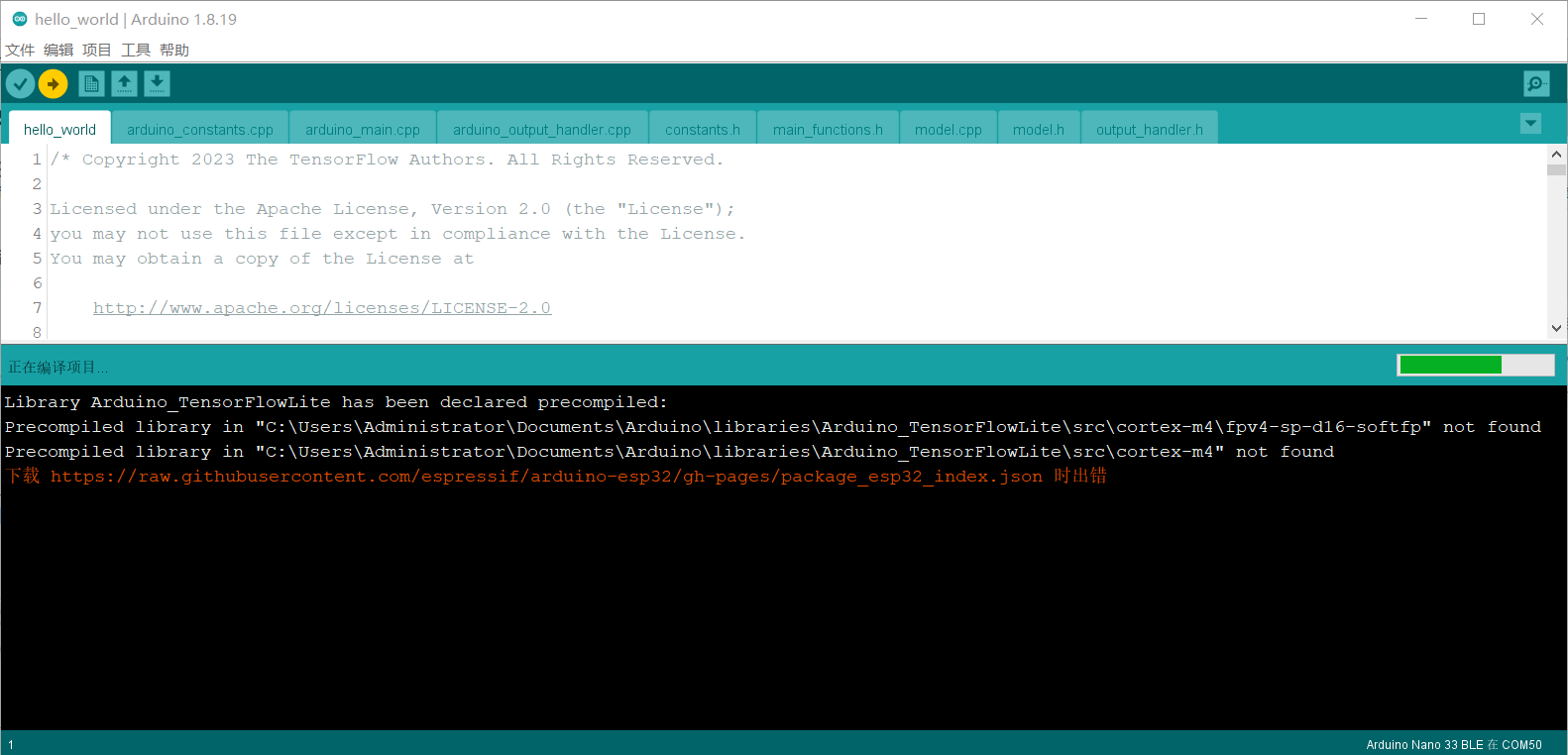Screen dimensions: 1568x755
Task: Click line 'you may not use this file'
Action: 397,234
